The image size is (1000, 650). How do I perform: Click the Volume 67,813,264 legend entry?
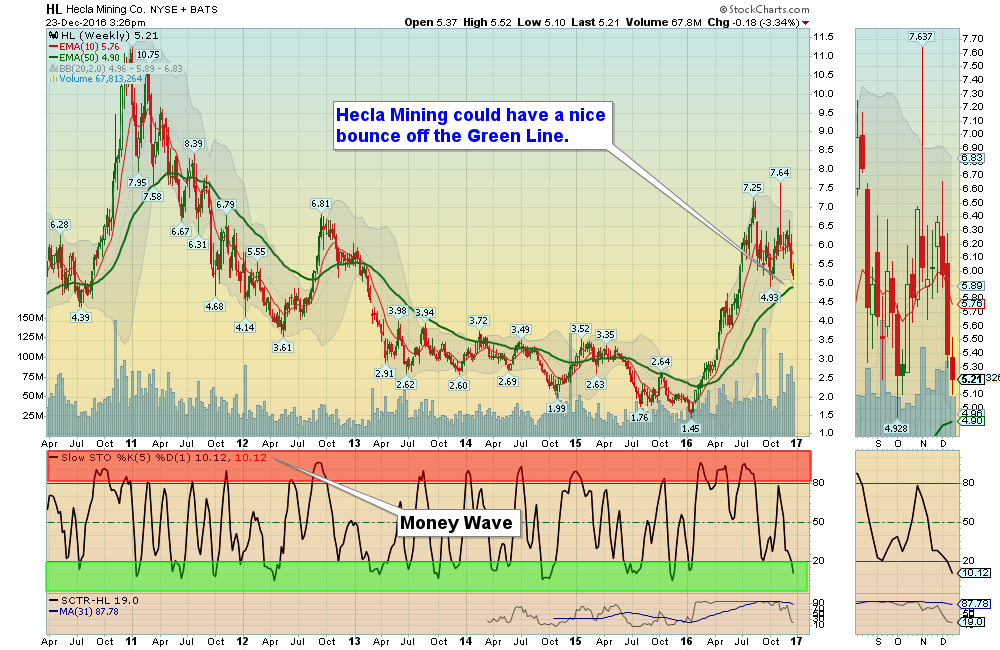point(101,79)
